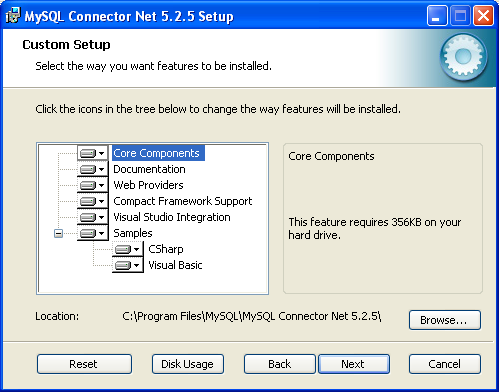Click the install location path text
Image resolution: width=499 pixels, height=392 pixels.
(252, 316)
